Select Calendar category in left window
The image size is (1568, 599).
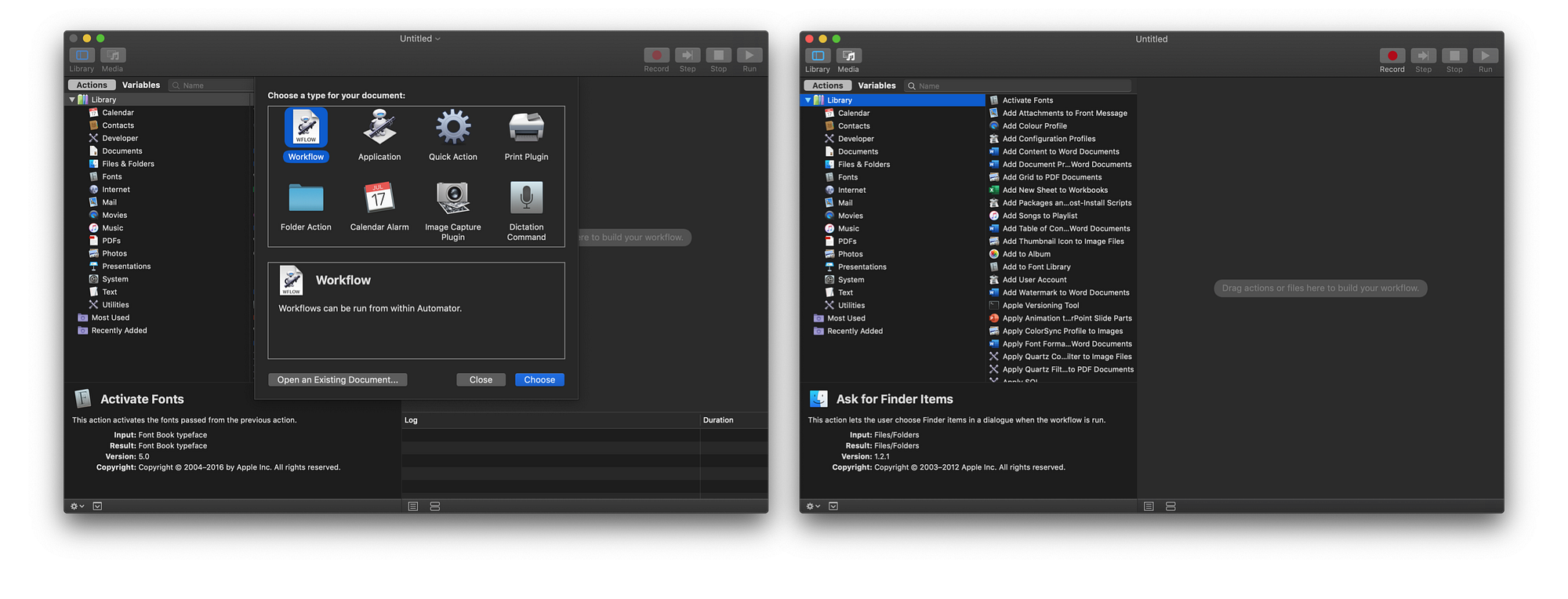118,112
